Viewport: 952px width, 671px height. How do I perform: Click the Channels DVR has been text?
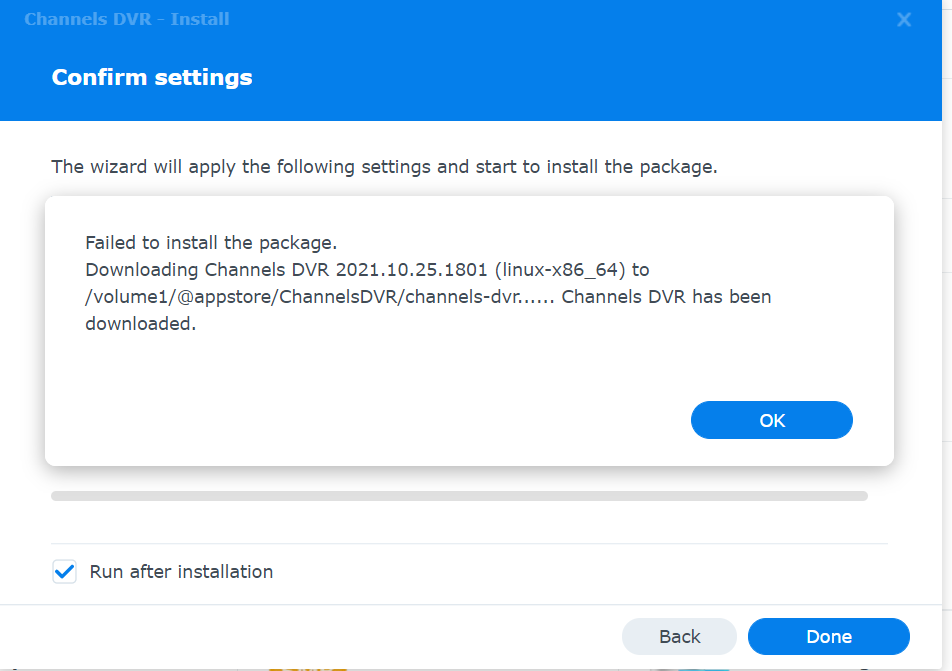click(666, 297)
